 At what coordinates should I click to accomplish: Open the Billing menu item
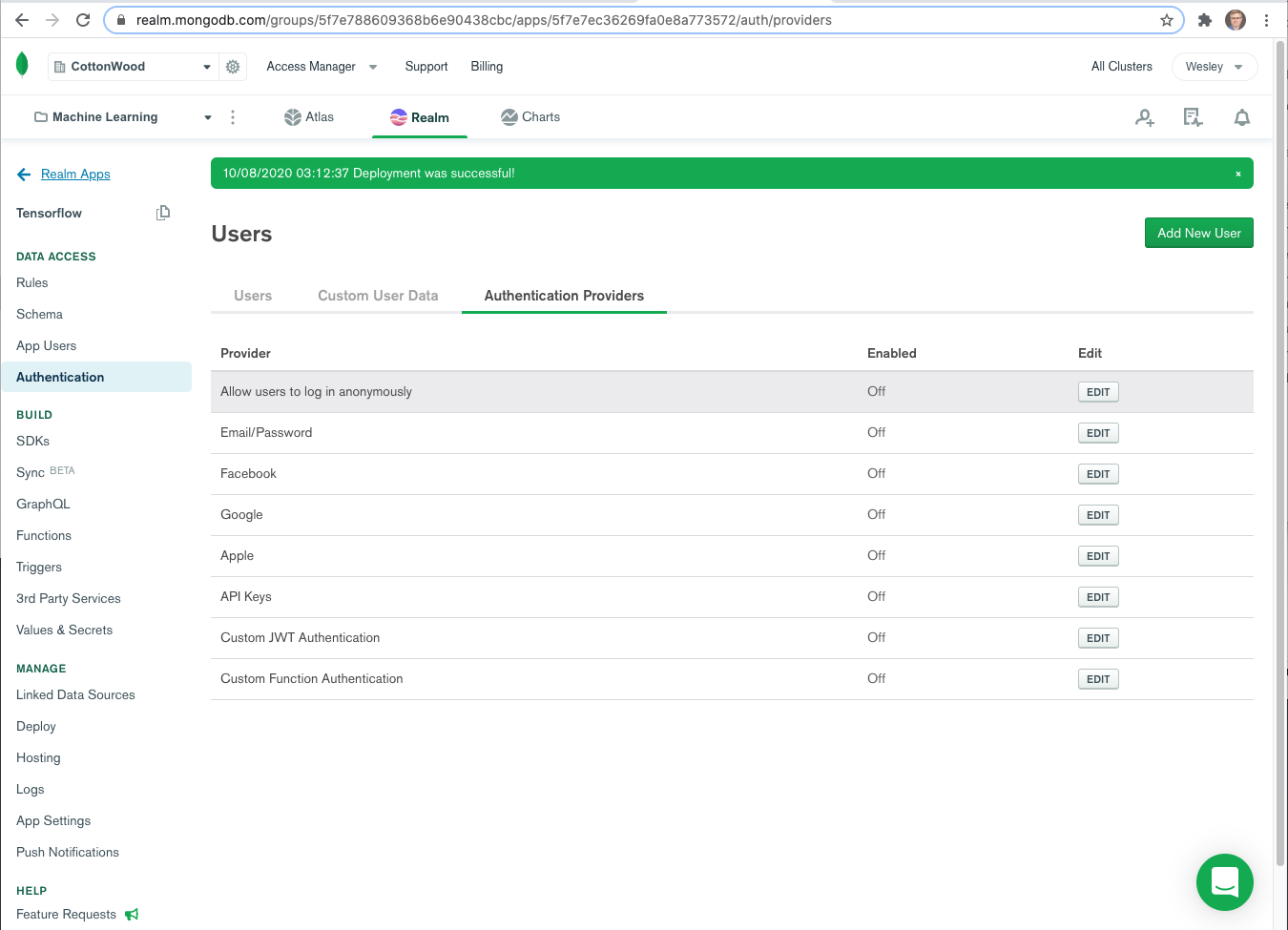coord(487,67)
